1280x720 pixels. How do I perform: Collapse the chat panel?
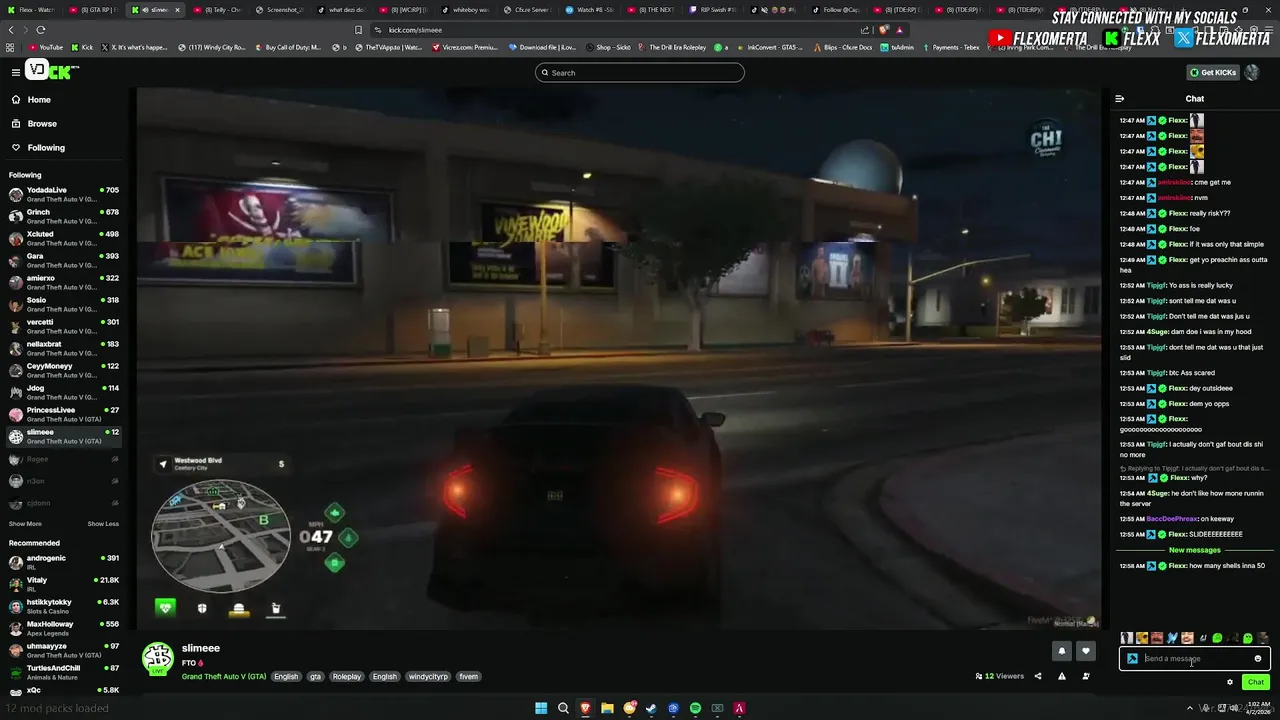(x=1120, y=99)
